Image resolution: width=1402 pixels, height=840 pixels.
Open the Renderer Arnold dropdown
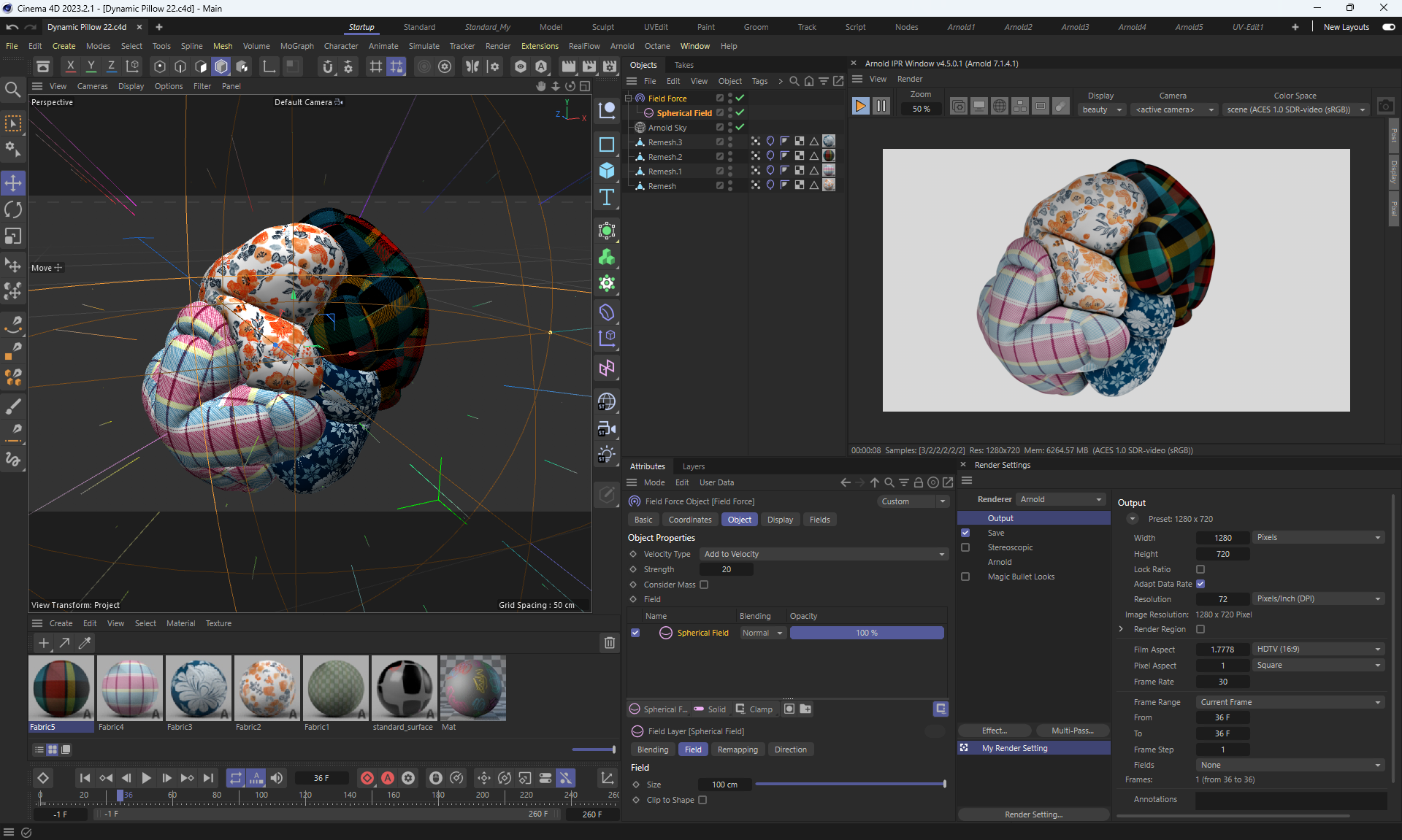click(x=1060, y=499)
